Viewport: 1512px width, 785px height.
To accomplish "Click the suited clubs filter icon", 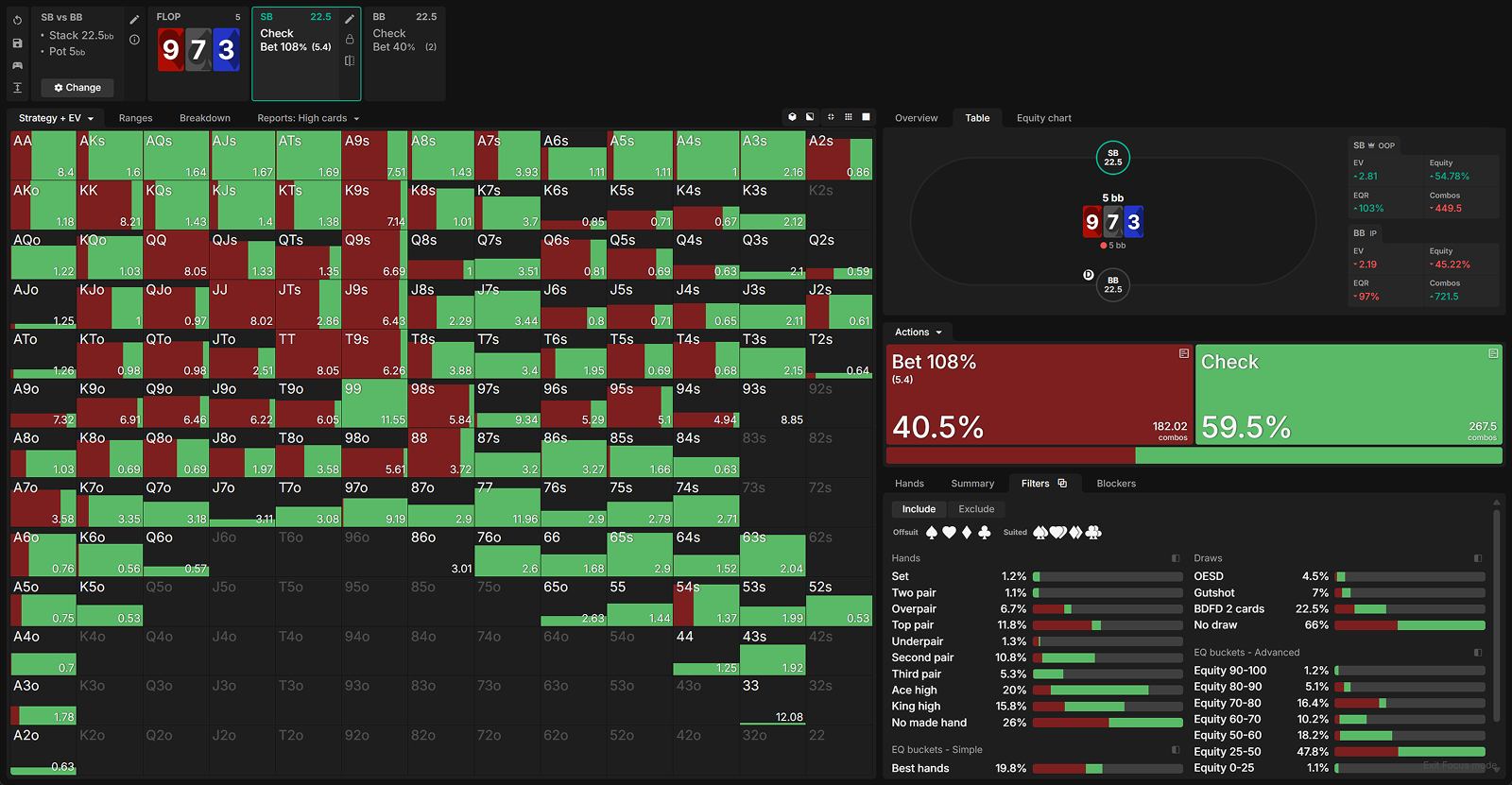I will click(x=1093, y=533).
